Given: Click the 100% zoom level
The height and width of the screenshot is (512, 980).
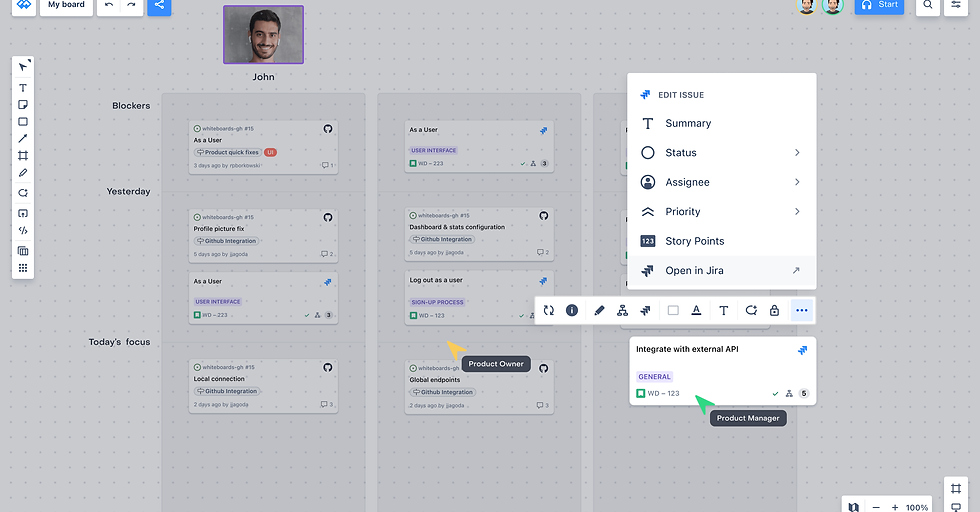Looking at the screenshot, I should pos(917,508).
